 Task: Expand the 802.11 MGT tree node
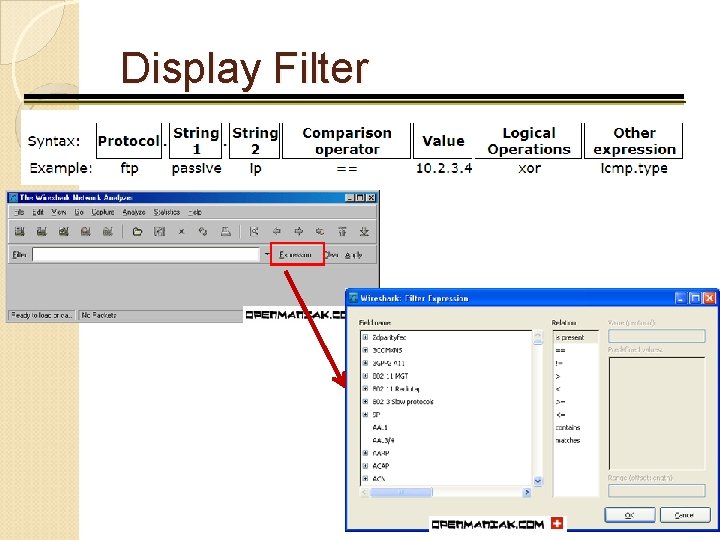click(366, 376)
